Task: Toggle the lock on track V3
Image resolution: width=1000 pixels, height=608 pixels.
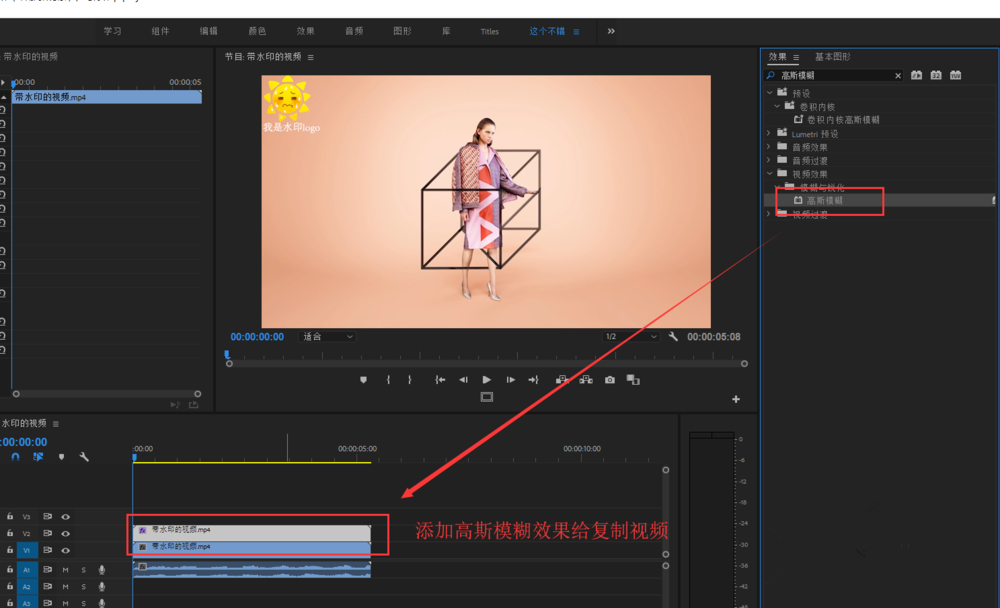Action: pos(10,517)
